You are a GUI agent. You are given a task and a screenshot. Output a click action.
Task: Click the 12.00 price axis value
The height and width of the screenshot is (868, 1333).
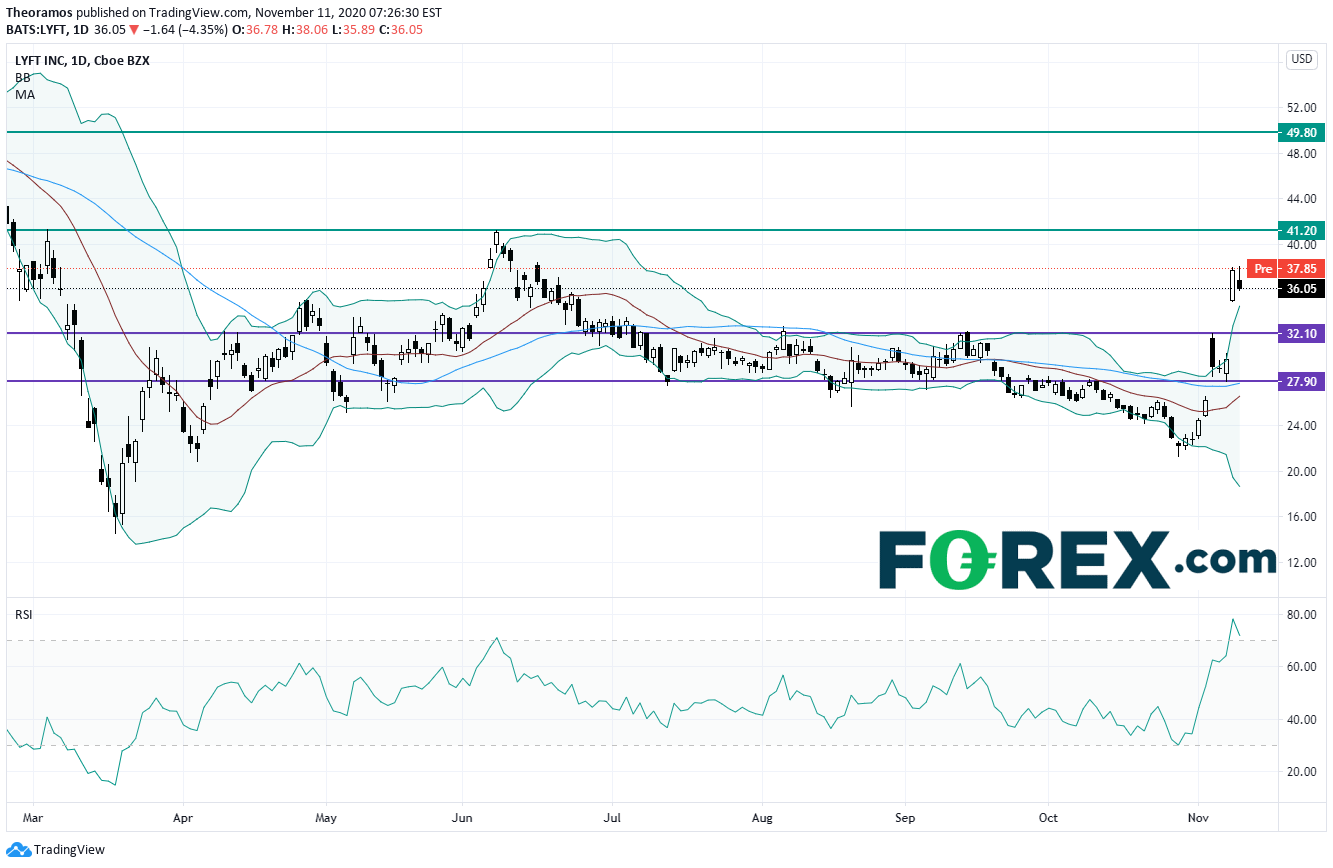point(1302,563)
